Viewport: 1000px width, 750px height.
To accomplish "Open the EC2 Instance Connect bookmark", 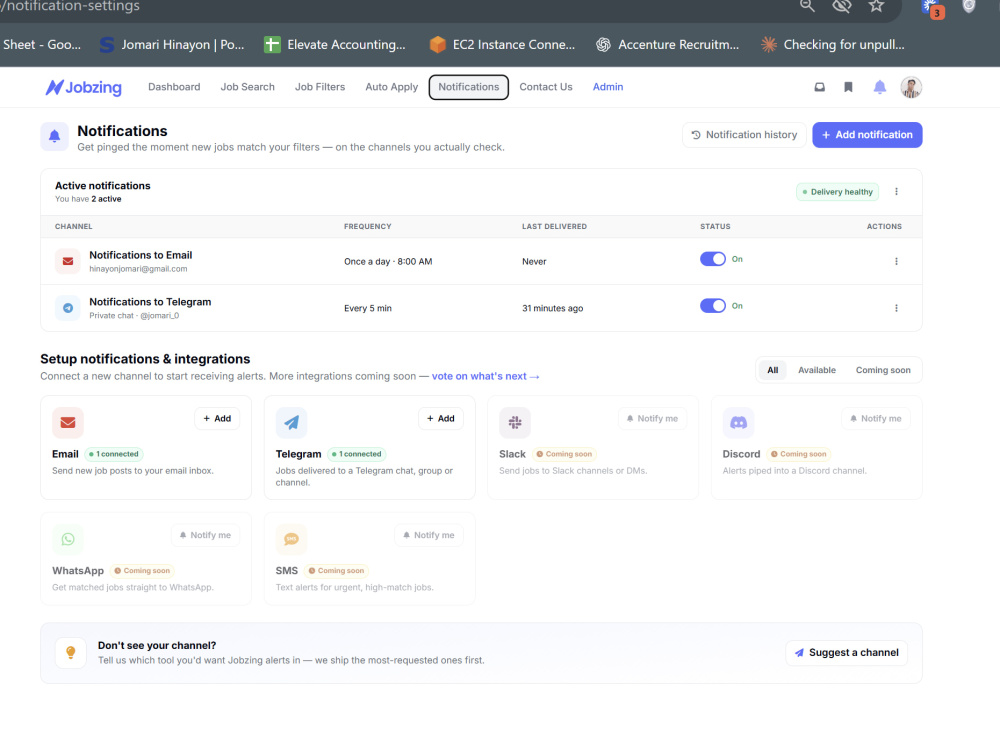I will pyautogui.click(x=502, y=45).
